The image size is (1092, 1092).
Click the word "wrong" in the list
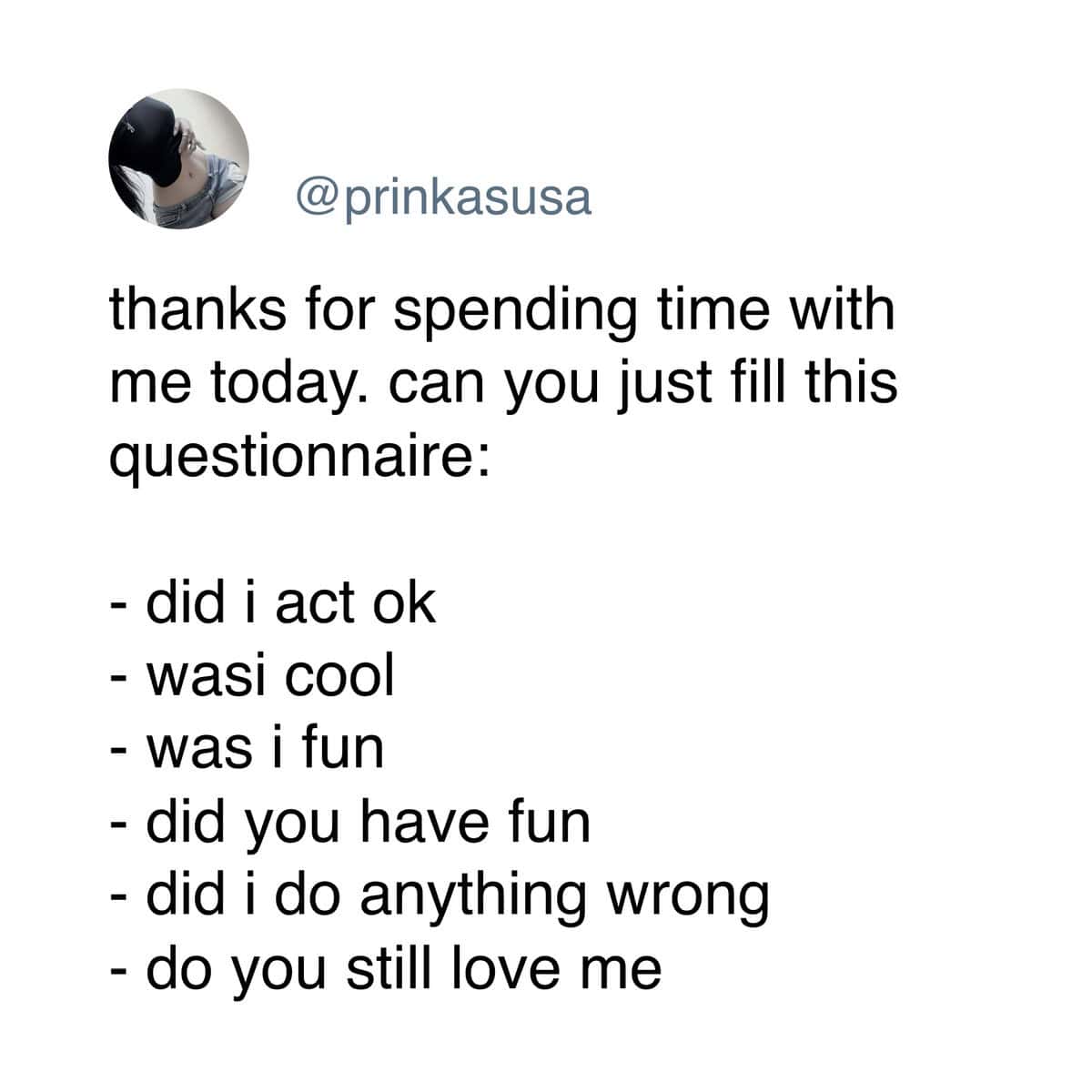coord(689,895)
